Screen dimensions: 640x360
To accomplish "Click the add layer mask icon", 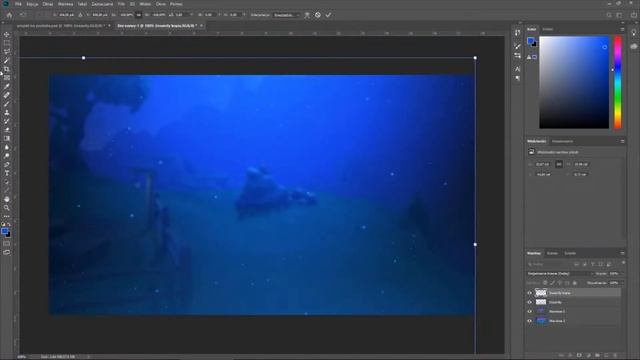I will click(x=579, y=356).
